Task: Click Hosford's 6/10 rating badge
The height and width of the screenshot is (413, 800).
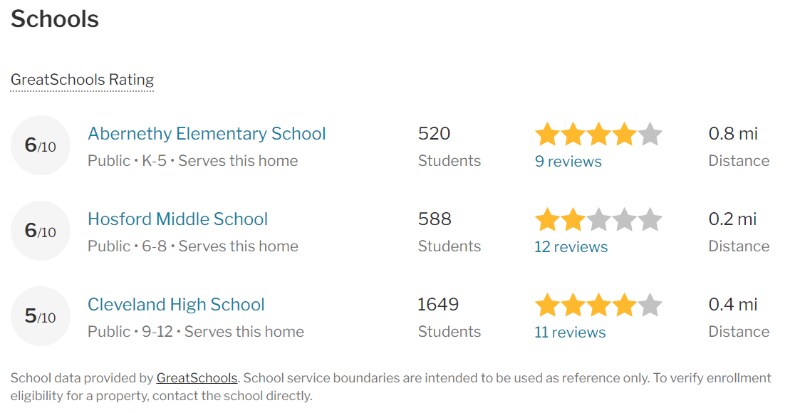Action: click(x=40, y=231)
